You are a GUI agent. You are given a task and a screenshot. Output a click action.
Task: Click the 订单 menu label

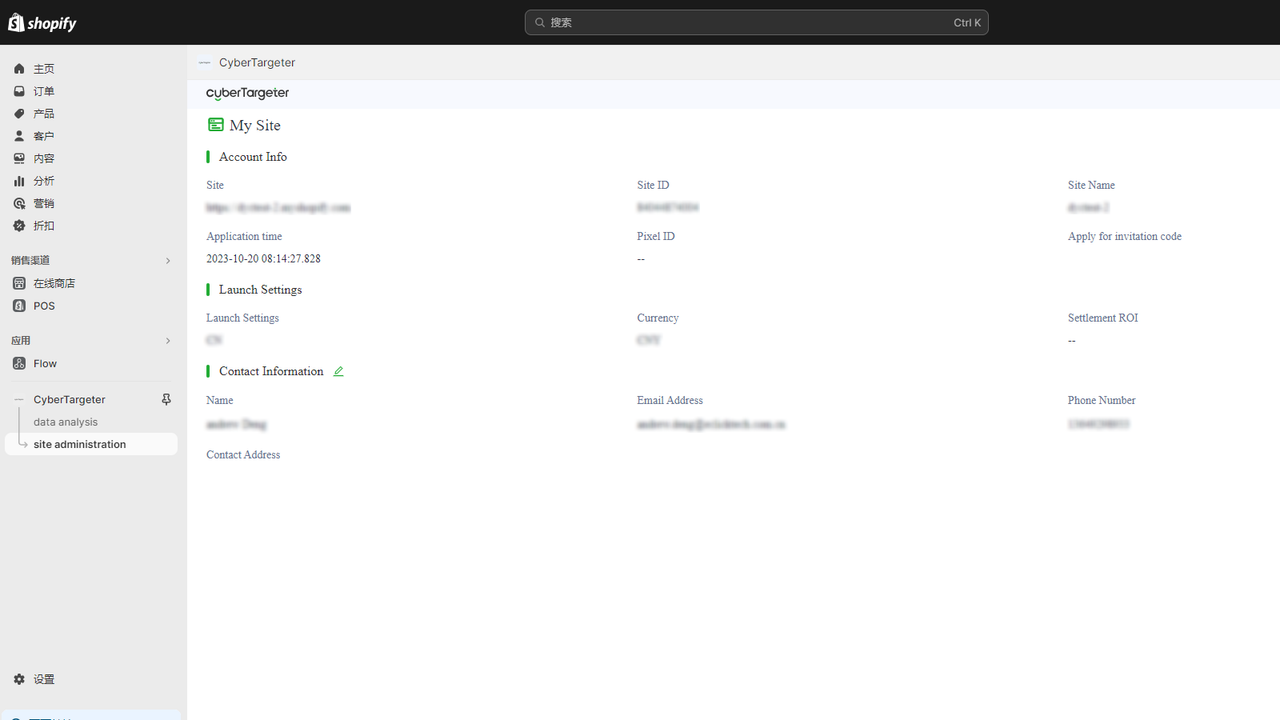click(44, 91)
